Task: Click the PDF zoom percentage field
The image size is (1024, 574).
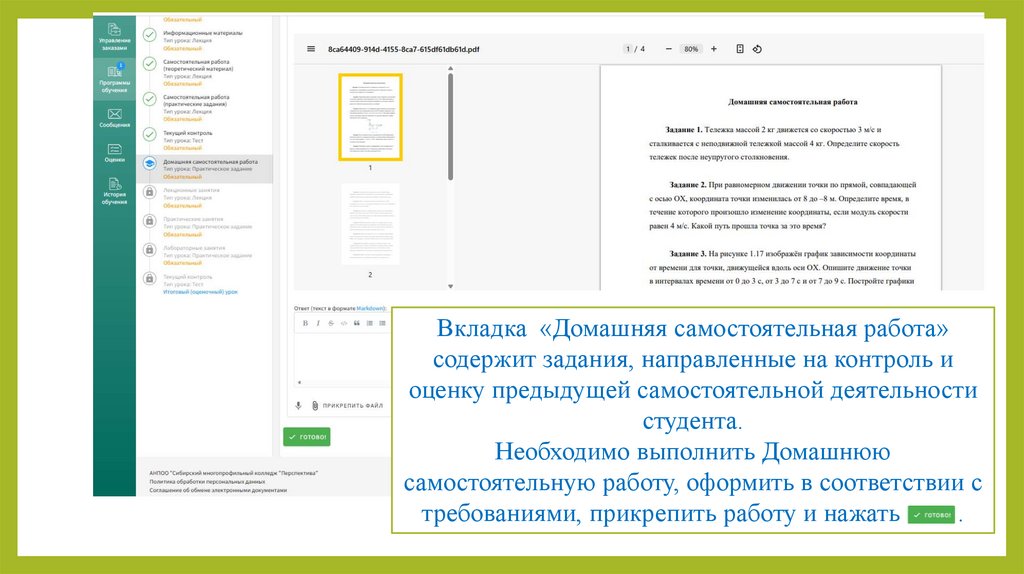Action: (690, 49)
